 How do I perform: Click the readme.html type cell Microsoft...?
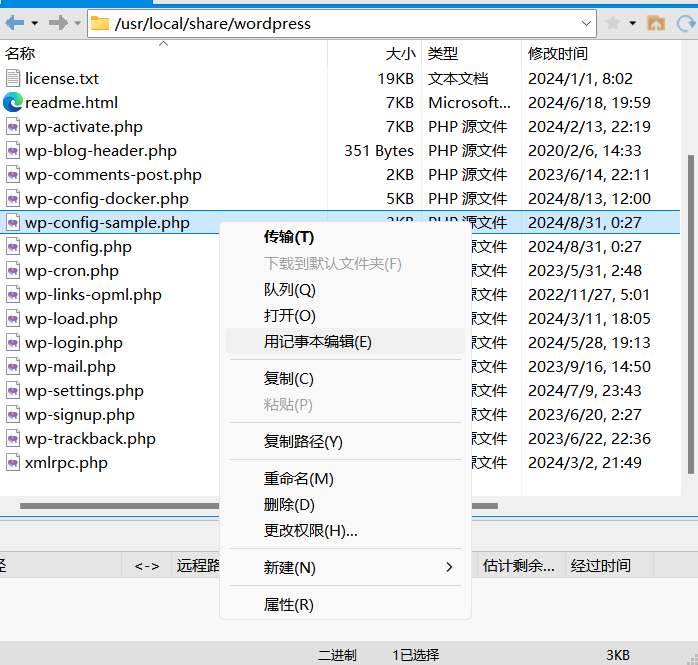[469, 103]
